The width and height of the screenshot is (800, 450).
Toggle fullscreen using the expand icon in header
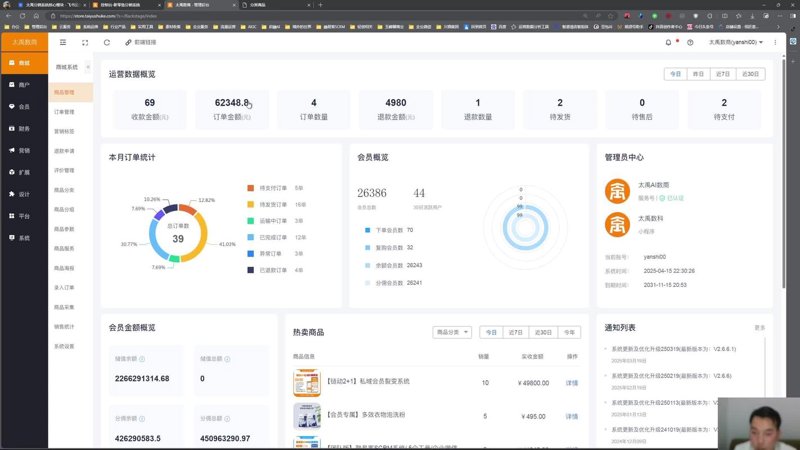click(85, 42)
